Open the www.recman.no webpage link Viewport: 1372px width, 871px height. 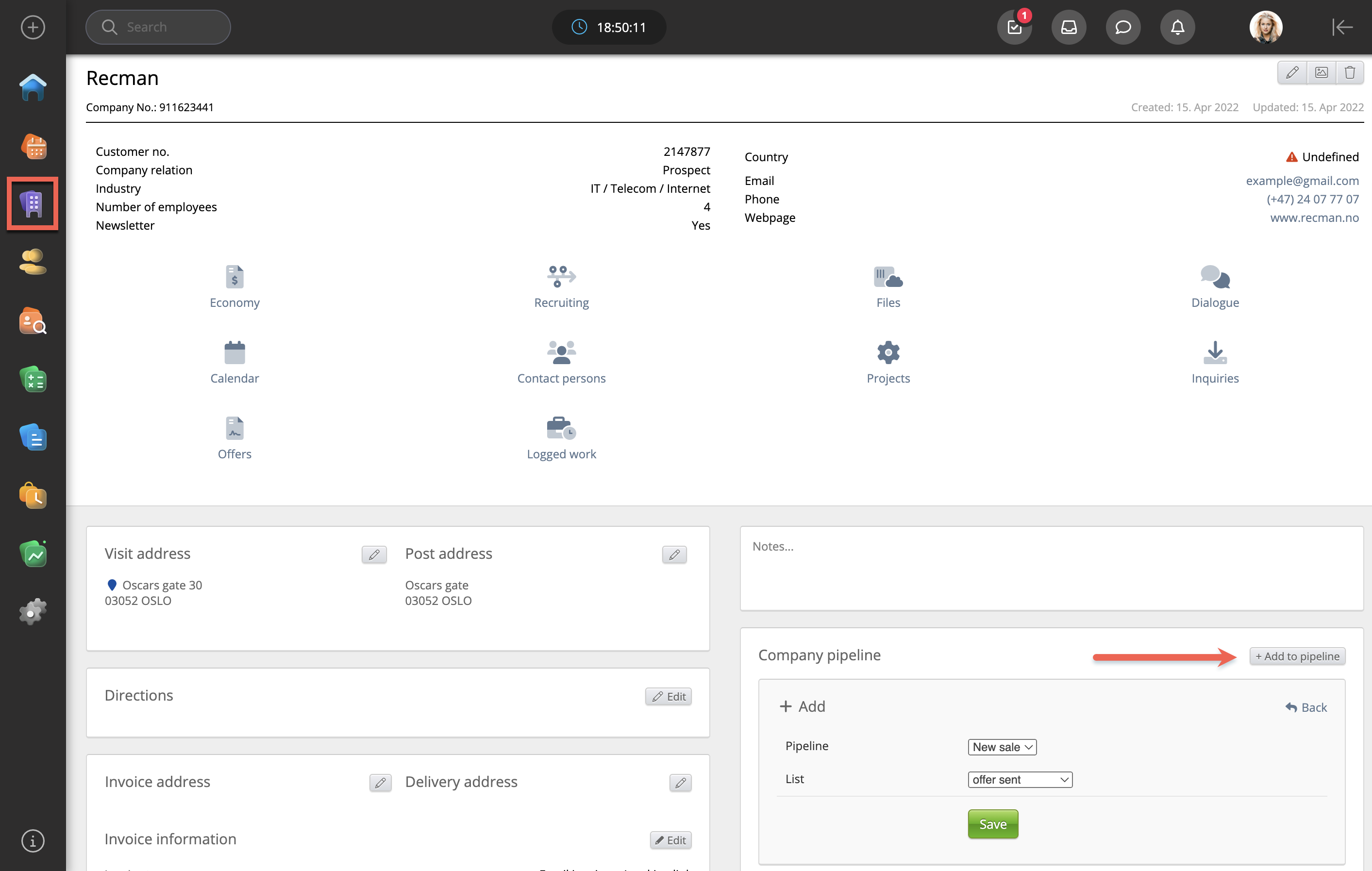point(1314,218)
